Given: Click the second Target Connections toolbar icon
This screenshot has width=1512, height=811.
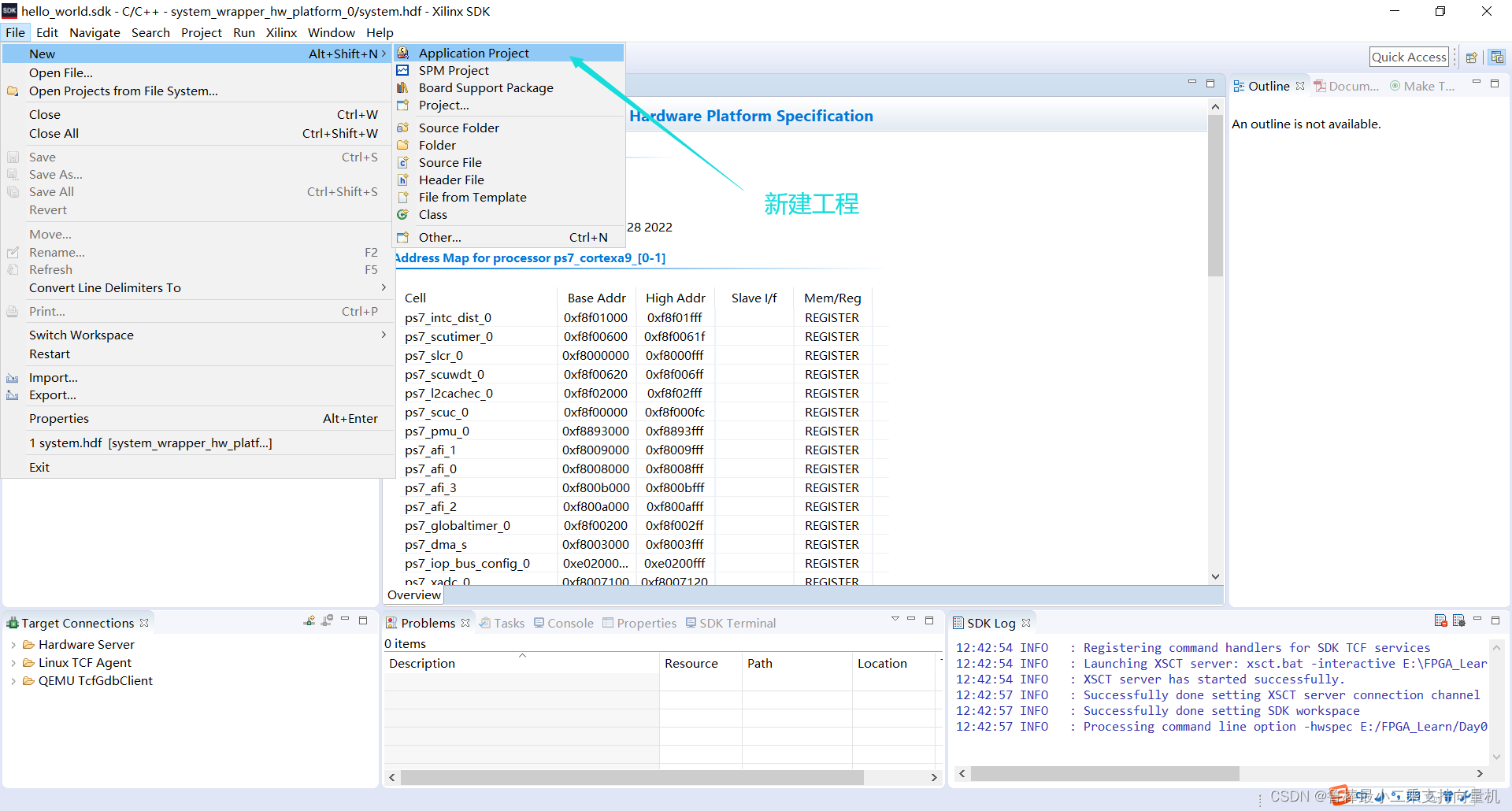Looking at the screenshot, I should tap(327, 620).
